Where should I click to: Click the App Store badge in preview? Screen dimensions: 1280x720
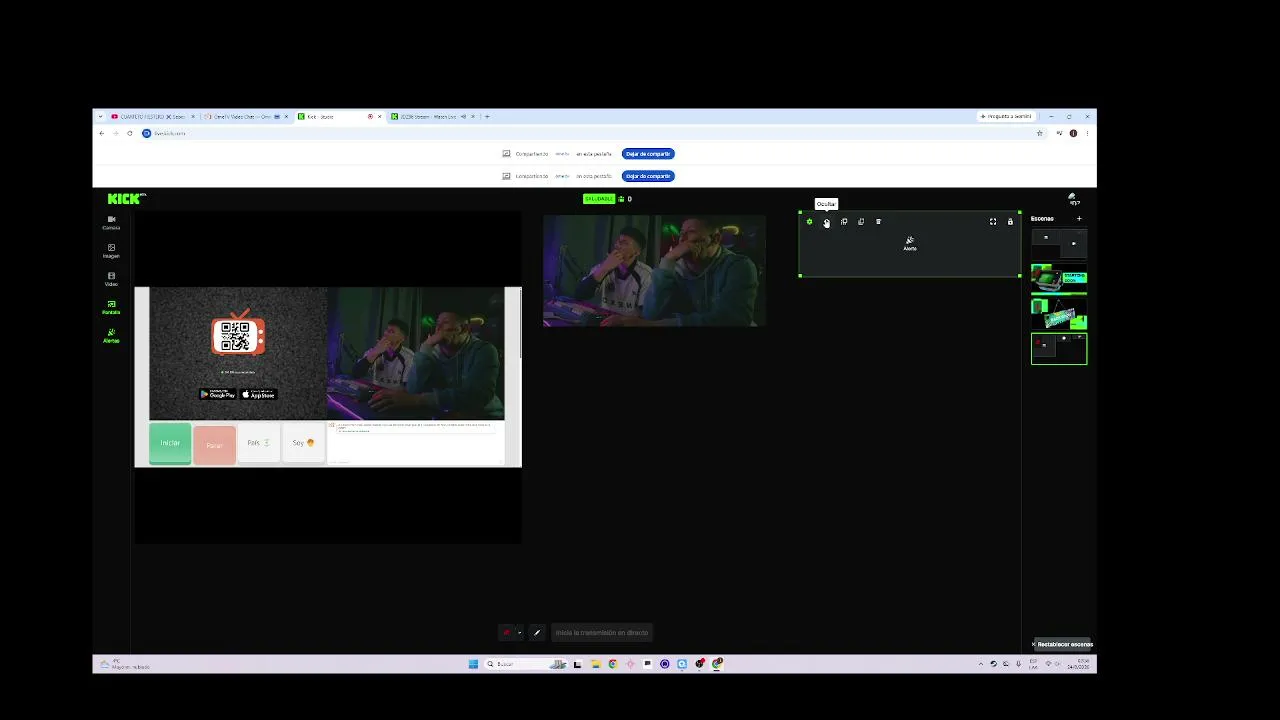[x=258, y=394]
